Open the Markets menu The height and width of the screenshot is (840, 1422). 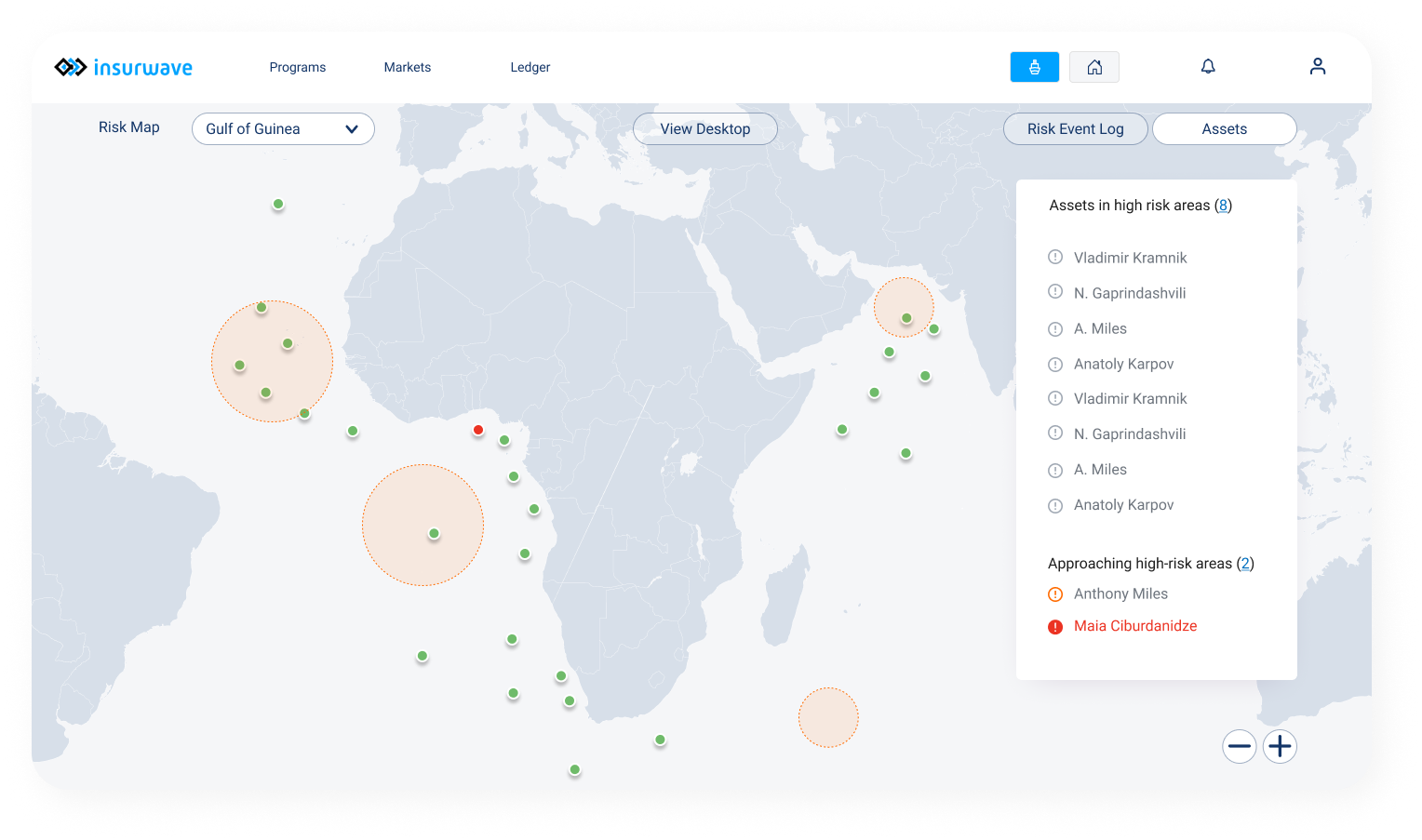click(408, 67)
